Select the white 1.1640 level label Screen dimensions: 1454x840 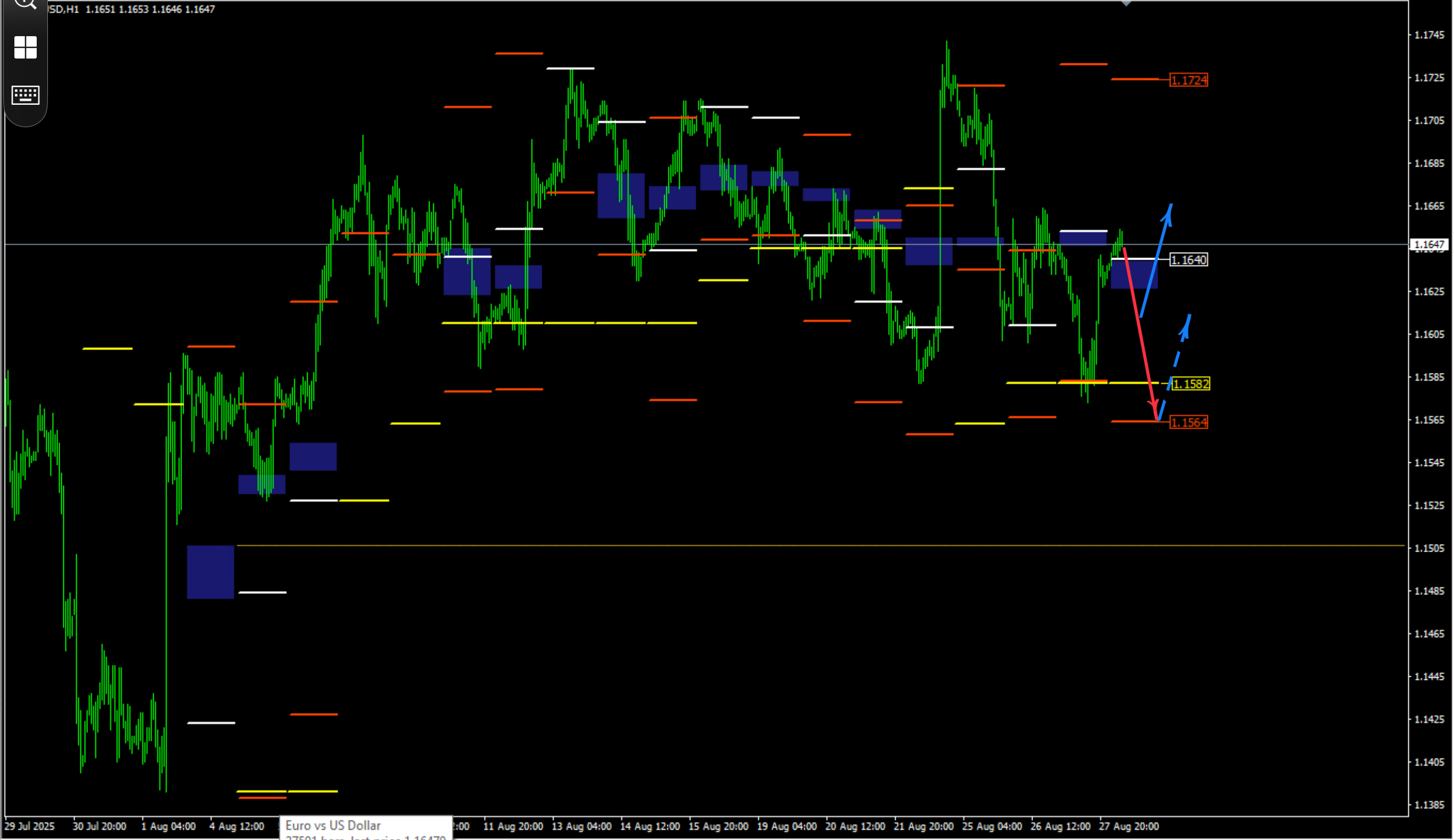(x=1188, y=260)
